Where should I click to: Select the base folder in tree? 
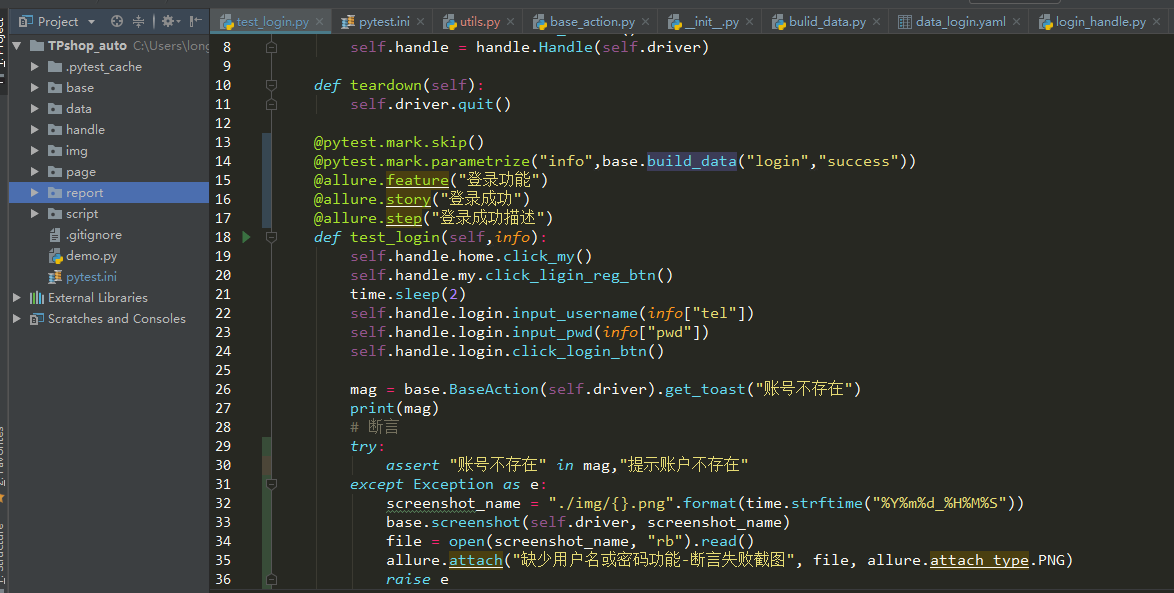pos(79,88)
